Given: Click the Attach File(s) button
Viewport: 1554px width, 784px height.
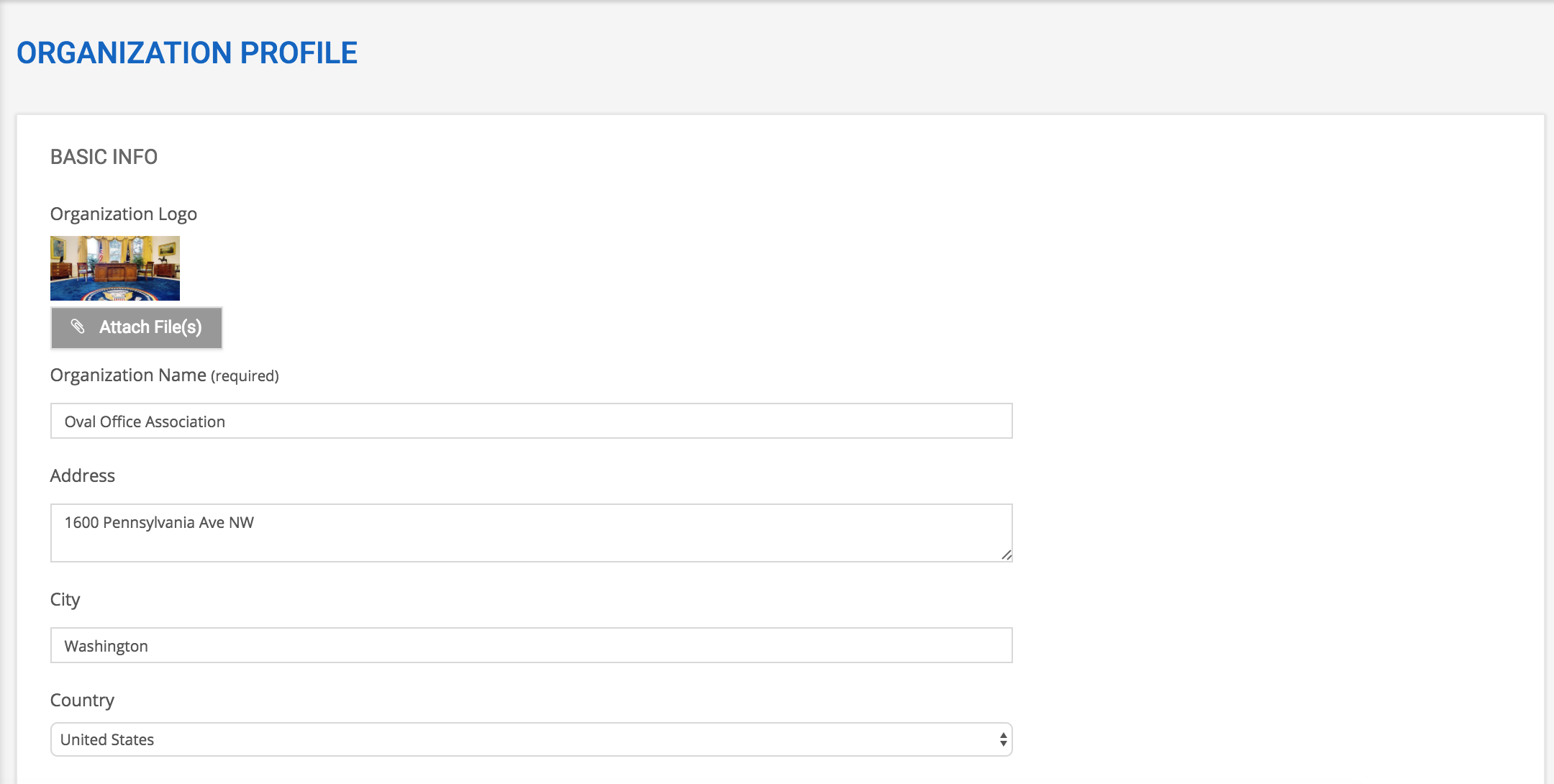Looking at the screenshot, I should point(137,328).
